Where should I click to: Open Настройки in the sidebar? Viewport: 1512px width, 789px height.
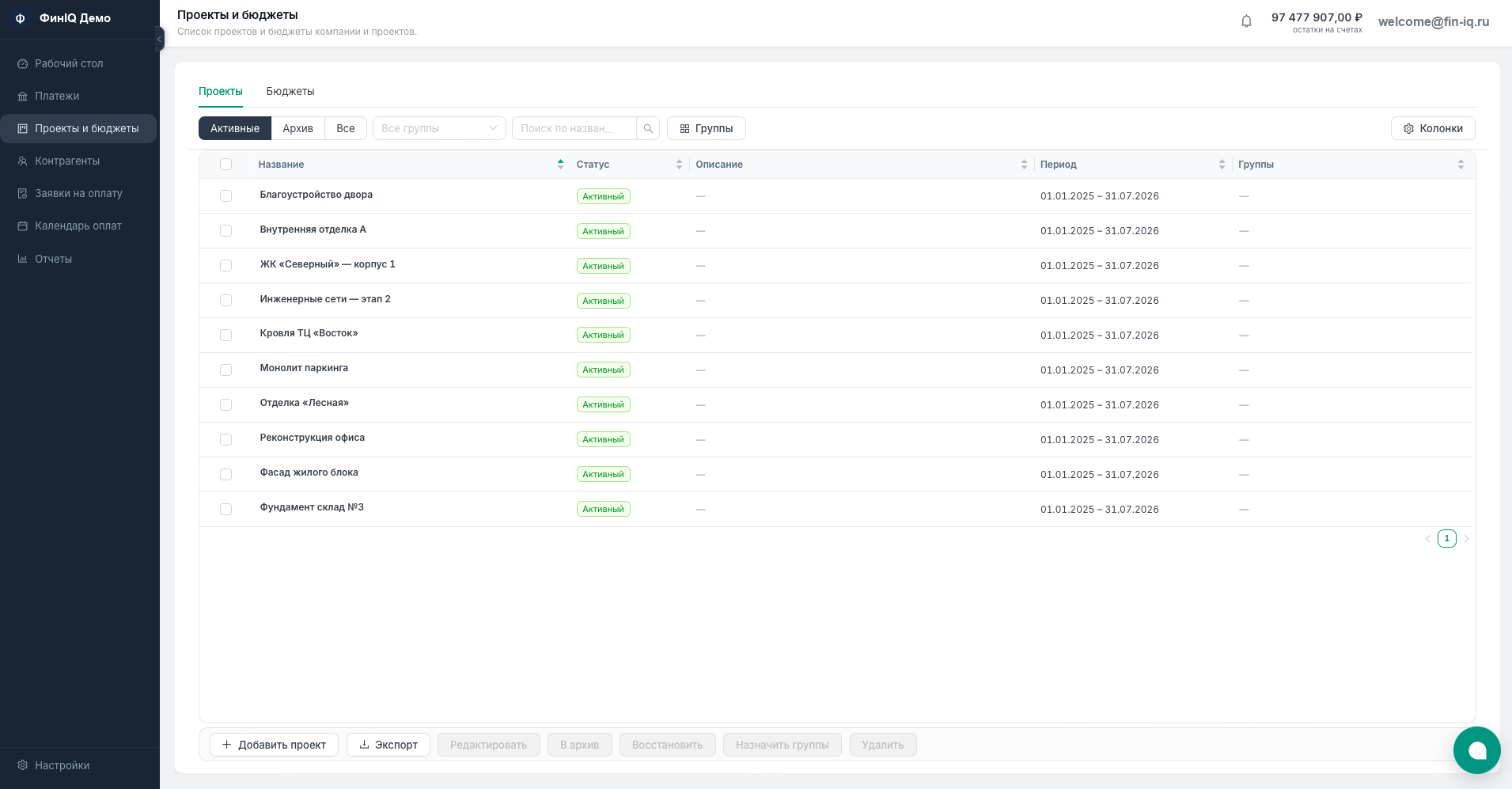pos(78,765)
